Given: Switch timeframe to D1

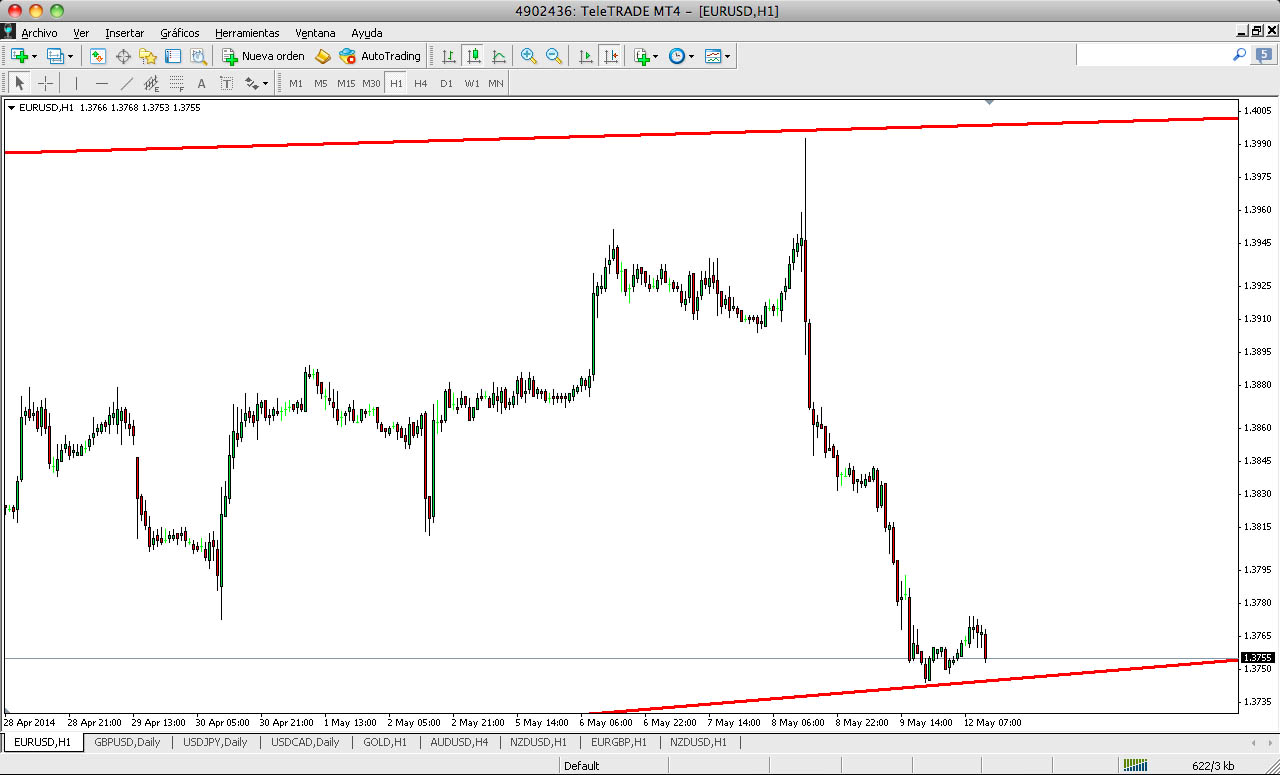Looking at the screenshot, I should click(446, 83).
